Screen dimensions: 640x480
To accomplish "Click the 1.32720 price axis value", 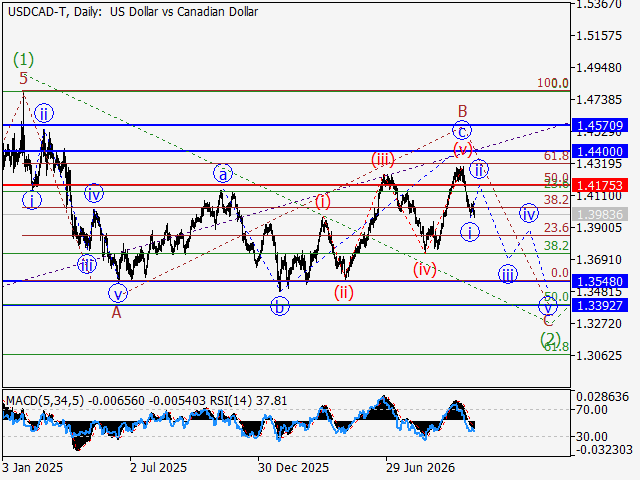I will pyautogui.click(x=599, y=324).
